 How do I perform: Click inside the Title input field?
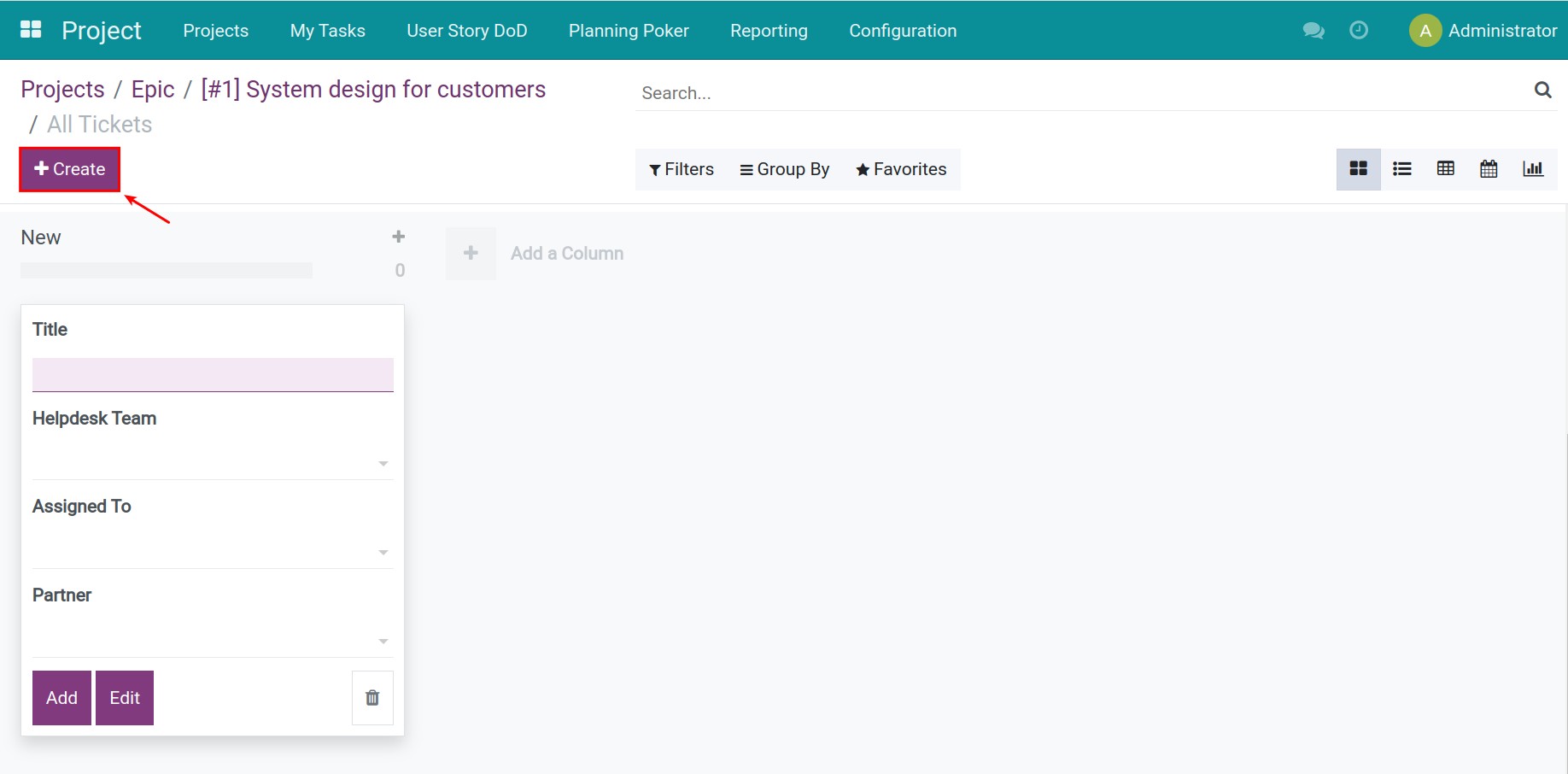coord(212,374)
